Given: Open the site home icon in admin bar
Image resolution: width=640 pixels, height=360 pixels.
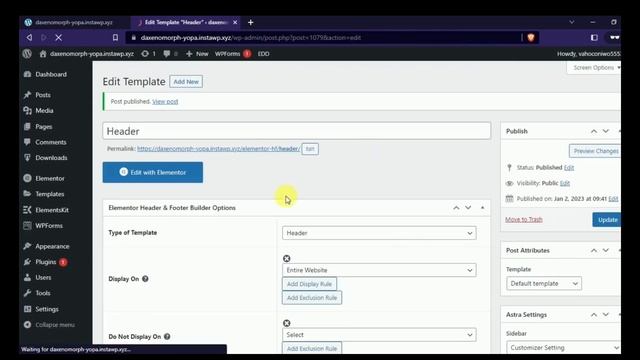Looking at the screenshot, I should click(x=43, y=53).
